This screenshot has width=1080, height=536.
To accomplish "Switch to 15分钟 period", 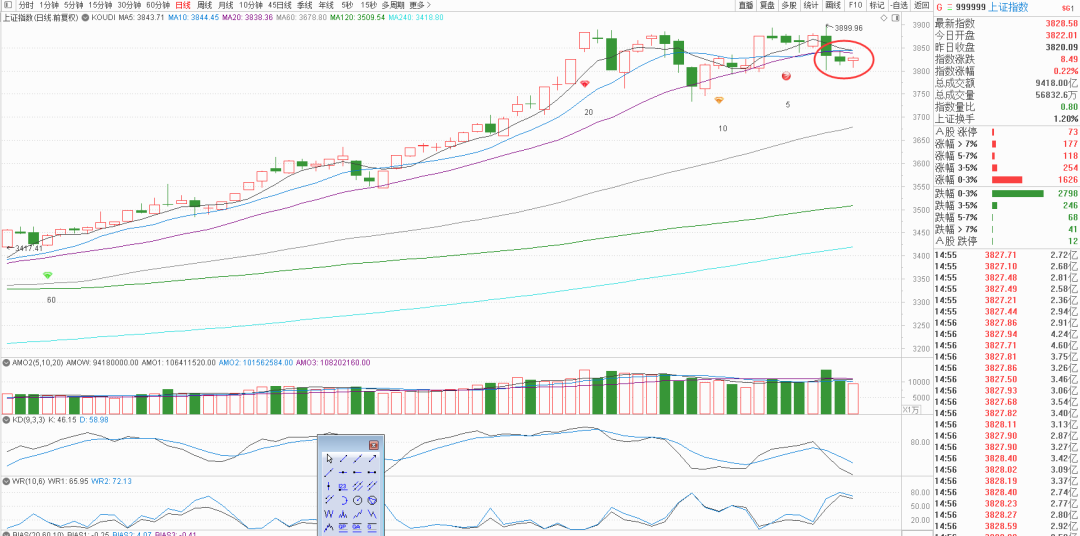I will [101, 5].
